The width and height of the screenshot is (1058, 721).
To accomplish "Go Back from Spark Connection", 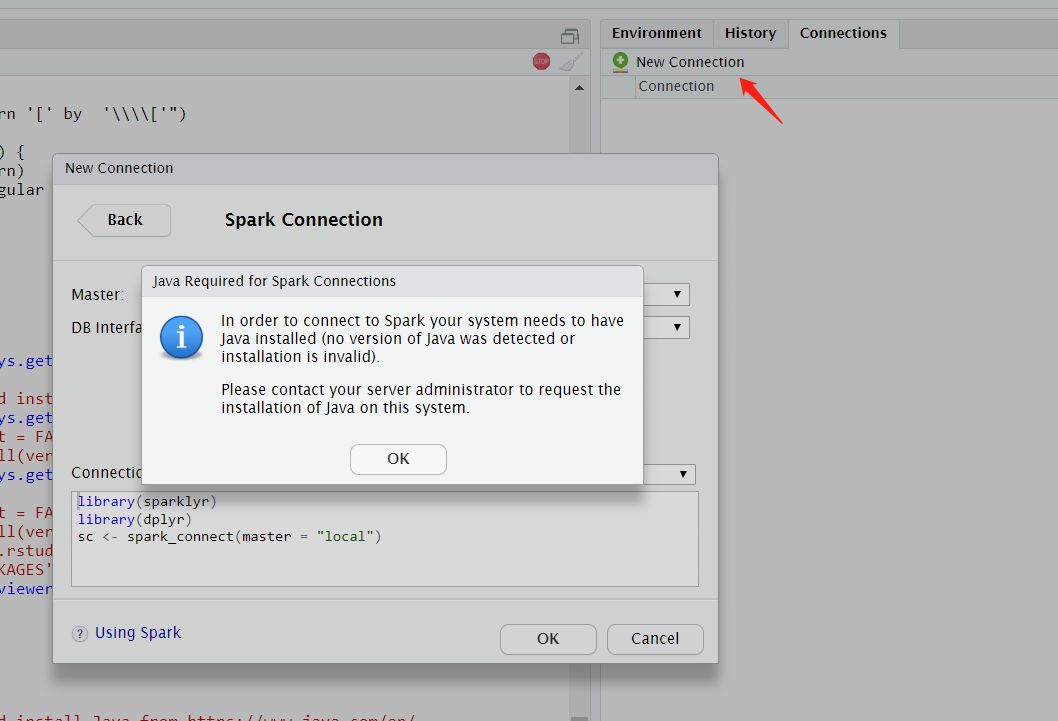I will [x=125, y=220].
